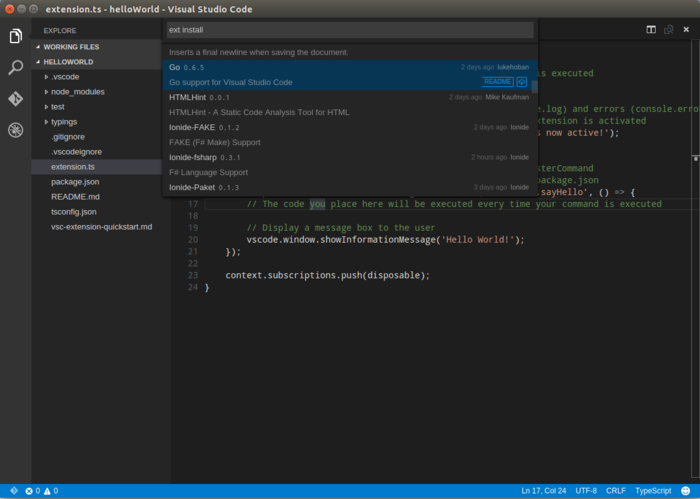Screen dimensions: 700x499
Task: Open the Explorer view in activity bar
Action: pos(15,36)
